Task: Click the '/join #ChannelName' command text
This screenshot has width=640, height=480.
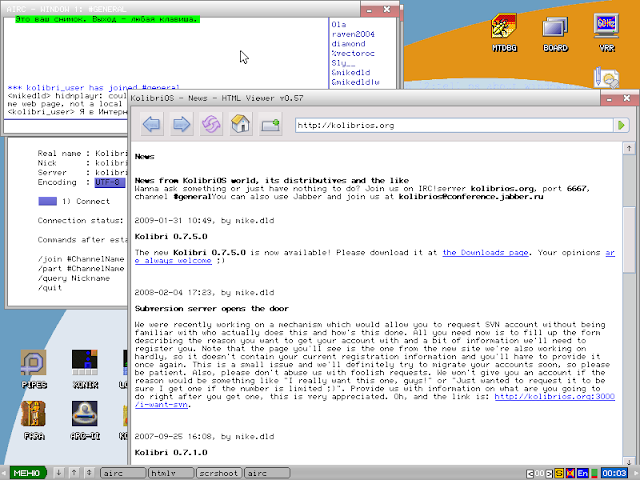Action: (x=81, y=259)
